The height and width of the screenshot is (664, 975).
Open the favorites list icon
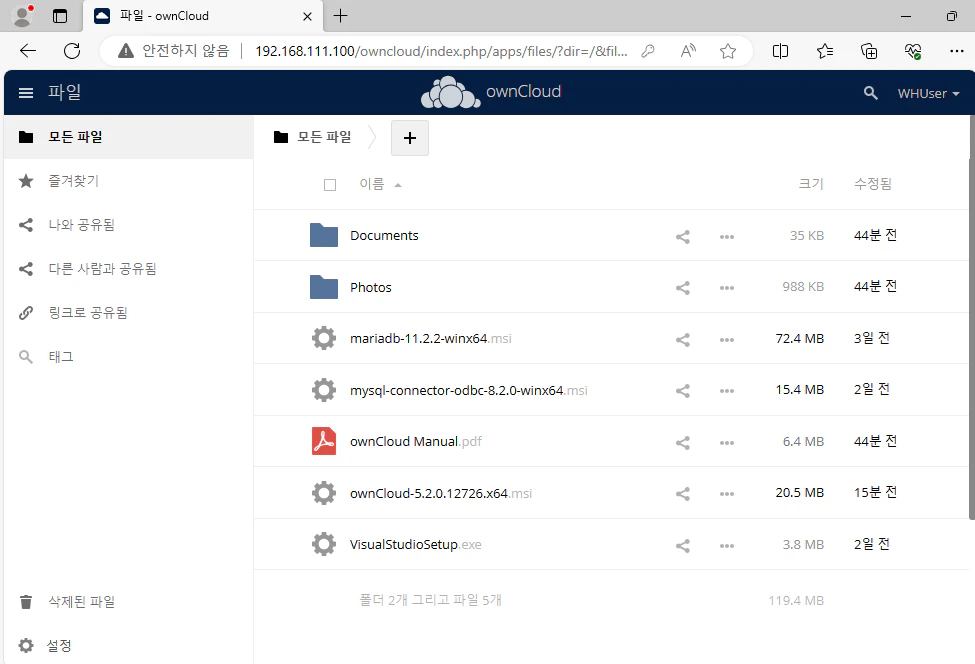(x=825, y=51)
